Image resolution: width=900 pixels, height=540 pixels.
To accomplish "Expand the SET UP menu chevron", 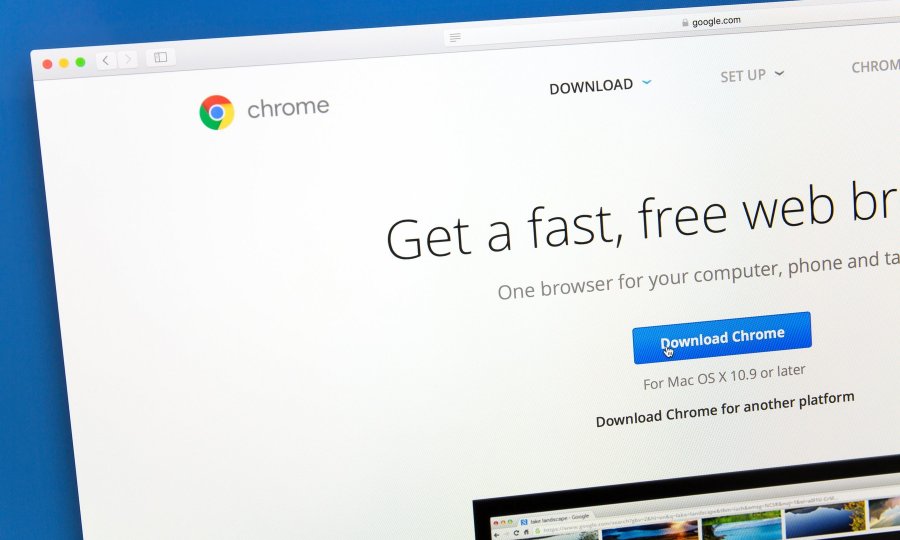I will point(779,73).
